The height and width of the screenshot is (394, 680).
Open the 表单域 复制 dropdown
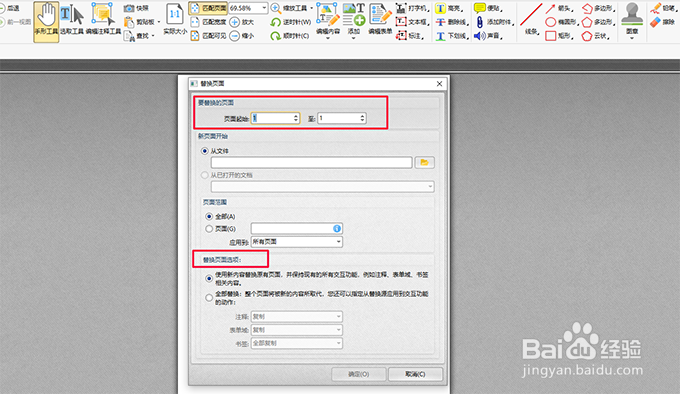point(297,330)
